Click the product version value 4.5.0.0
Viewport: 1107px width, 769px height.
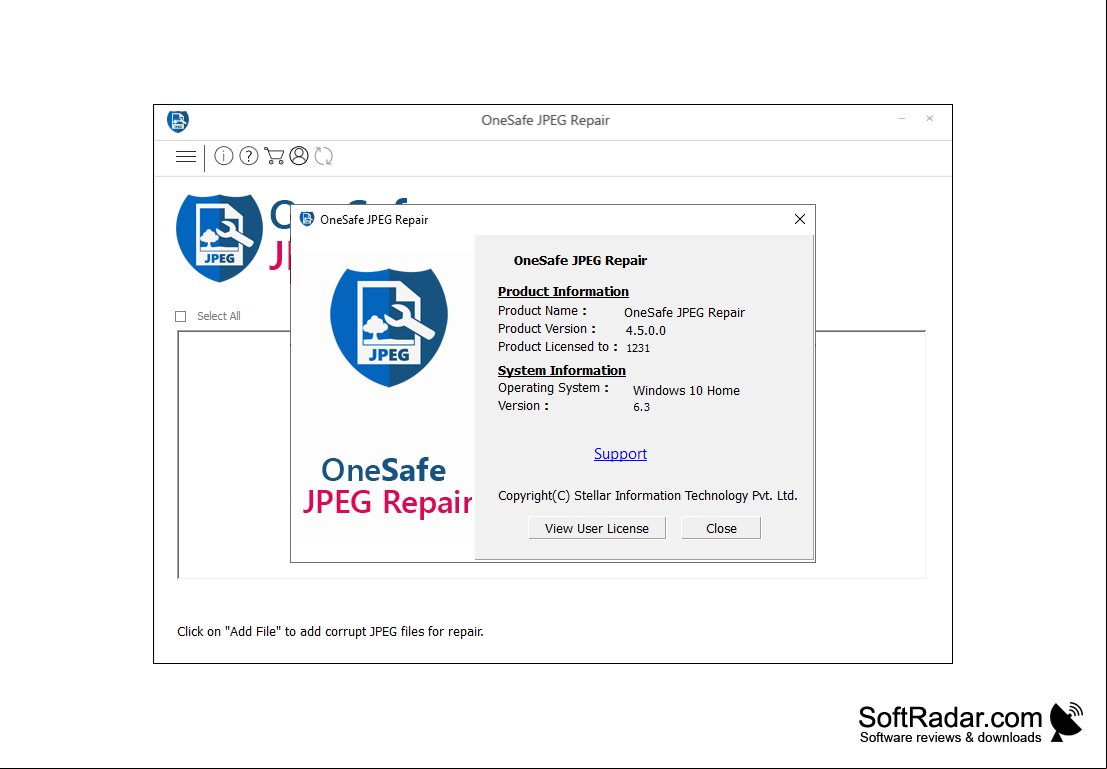point(645,330)
